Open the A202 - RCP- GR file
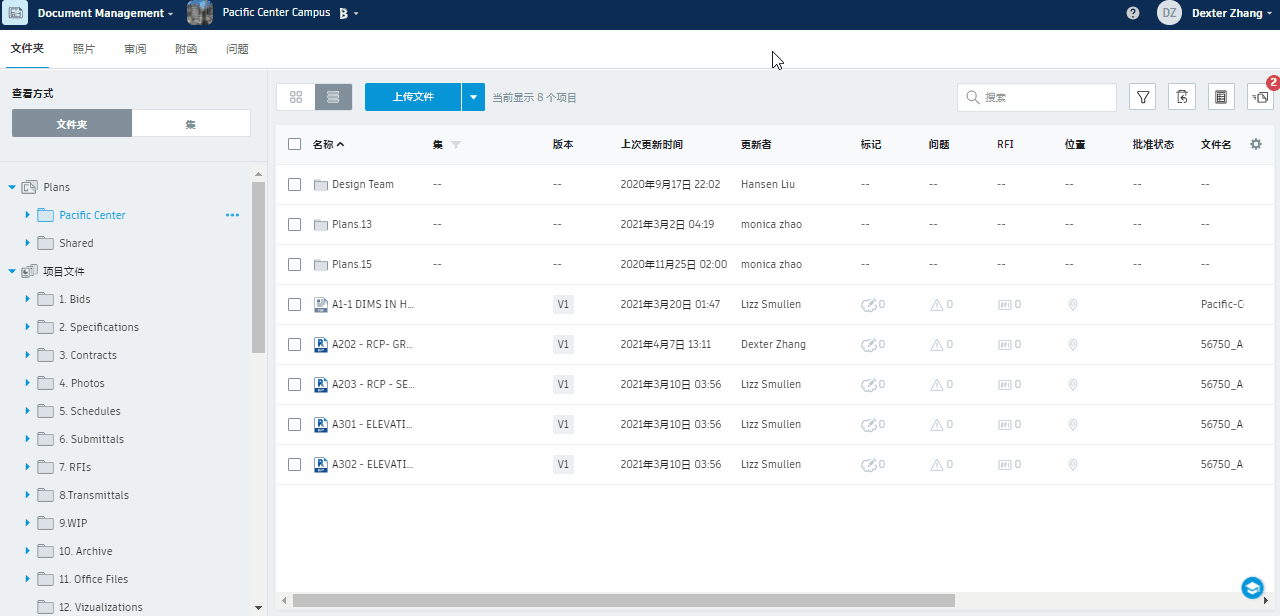 [372, 344]
